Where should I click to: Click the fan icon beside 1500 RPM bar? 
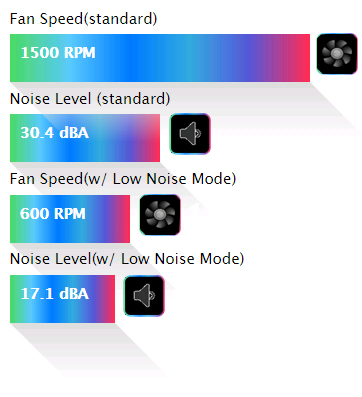337,54
